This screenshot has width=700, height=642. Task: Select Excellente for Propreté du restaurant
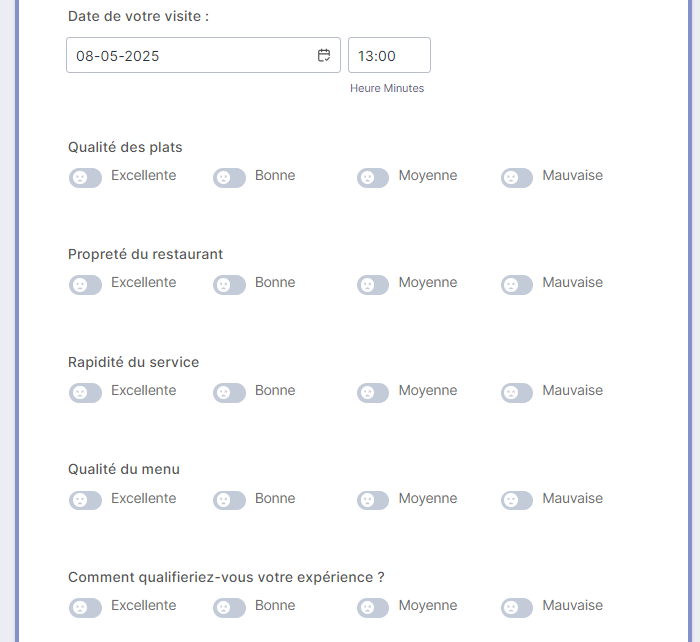[x=86, y=284]
